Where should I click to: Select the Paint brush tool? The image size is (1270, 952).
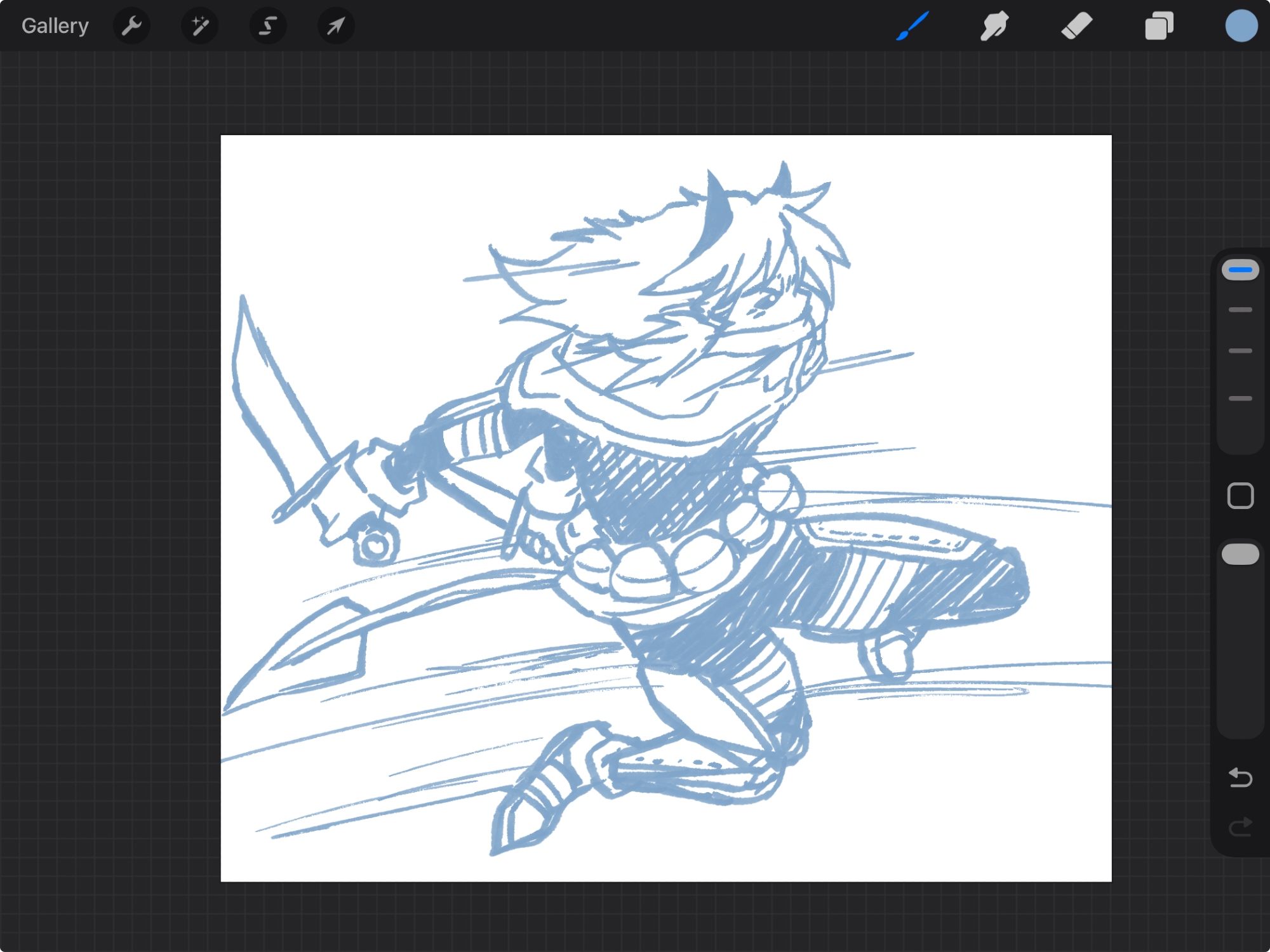point(912,26)
